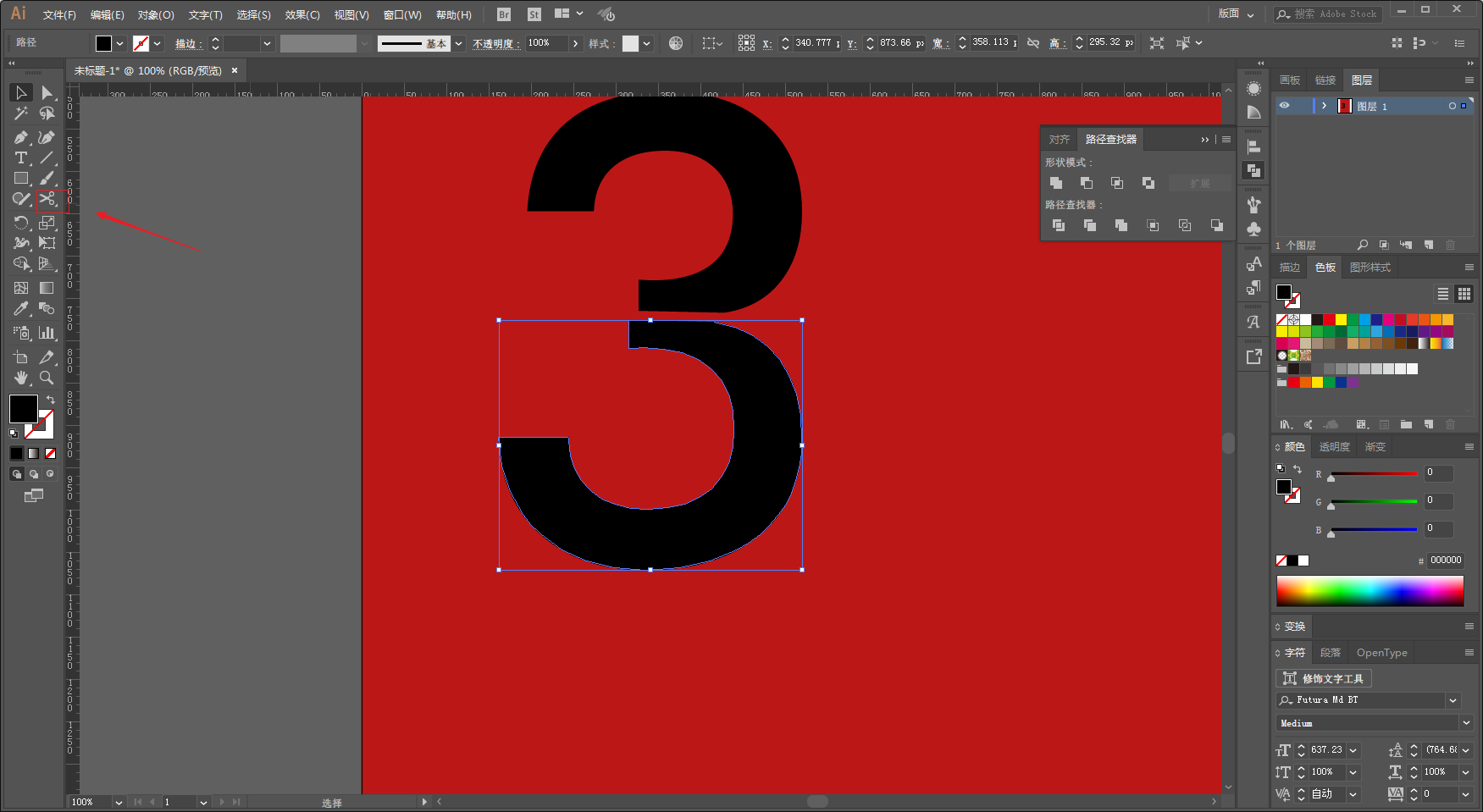This screenshot has width=1483, height=812.
Task: Switch to the 画板 panel tab
Action: click(x=1290, y=80)
